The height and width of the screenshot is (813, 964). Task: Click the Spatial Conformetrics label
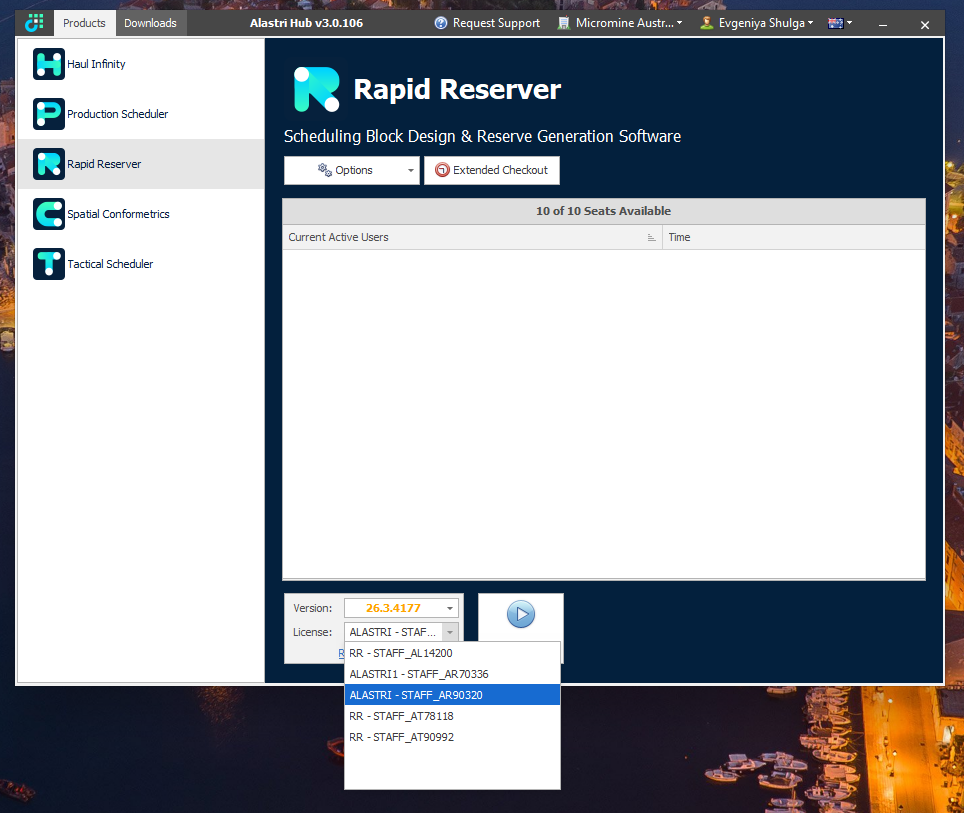[x=118, y=214]
